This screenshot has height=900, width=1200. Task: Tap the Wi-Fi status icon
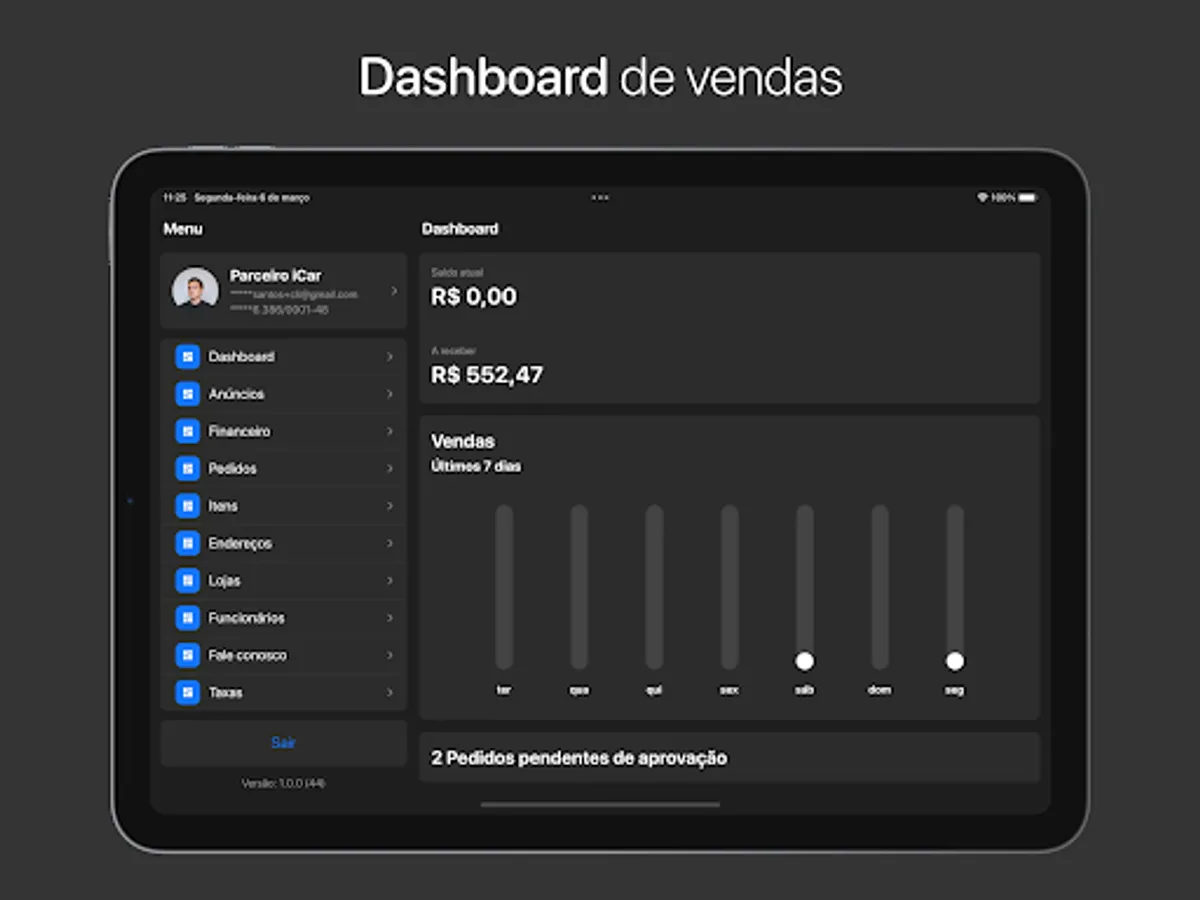pyautogui.click(x=985, y=198)
